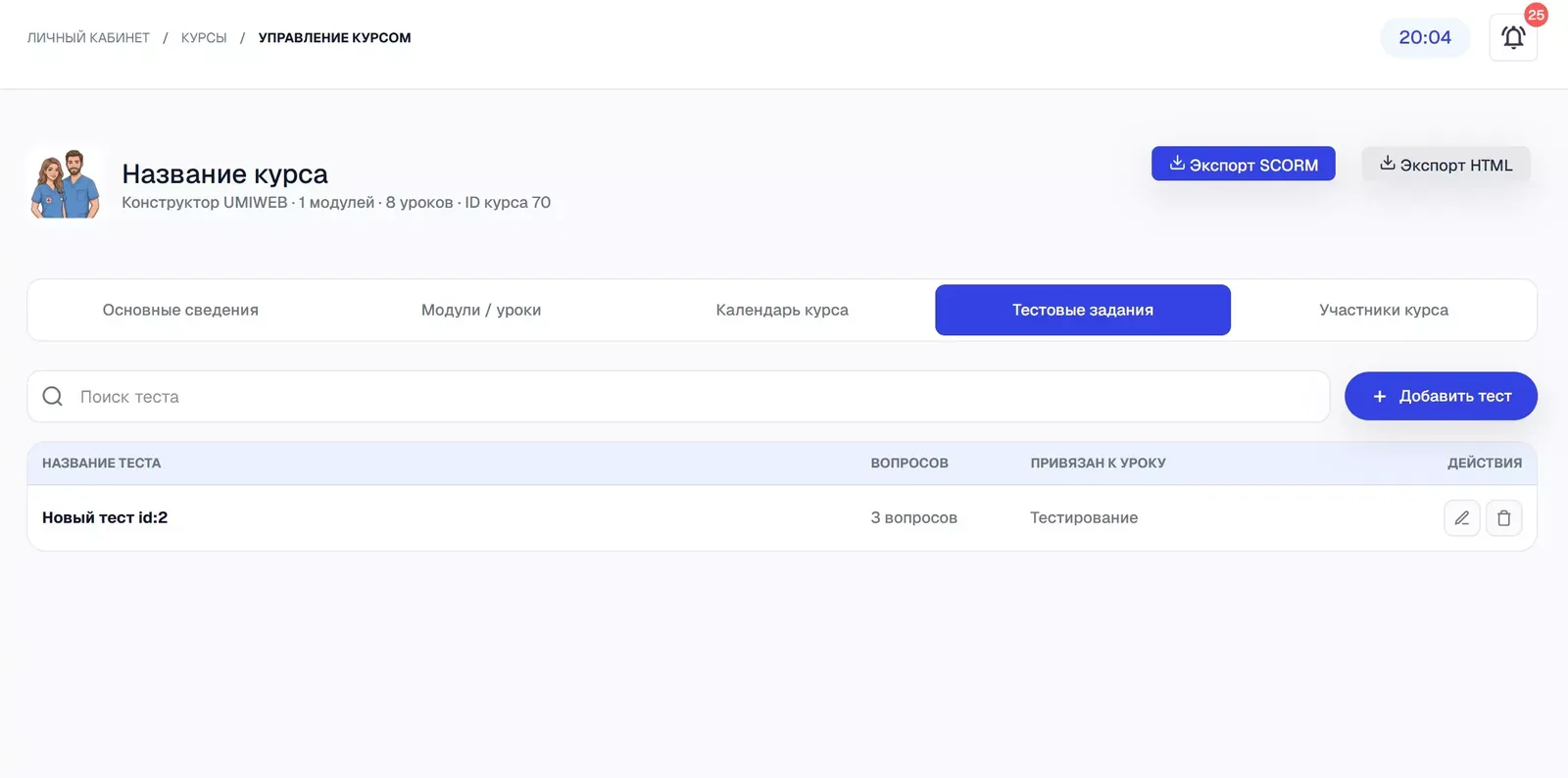
Task: Switch to the Основные сведения tab
Action: click(180, 310)
